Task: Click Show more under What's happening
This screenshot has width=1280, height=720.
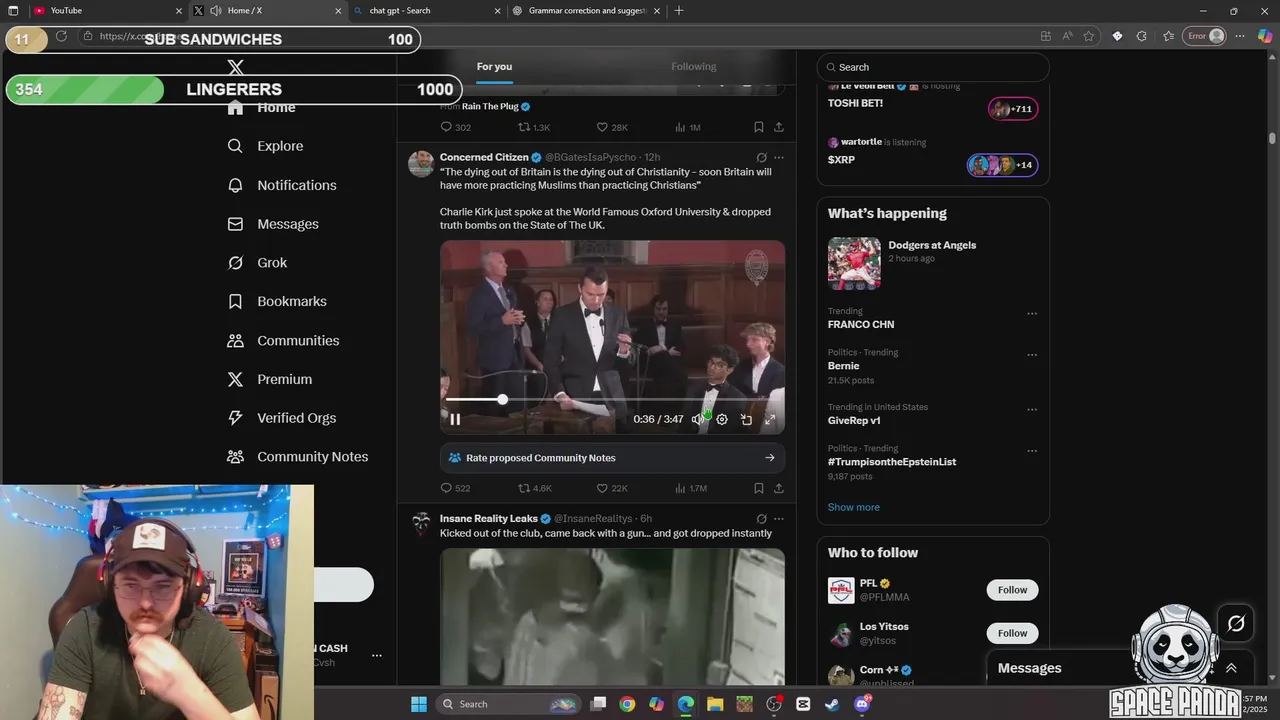Action: [x=854, y=507]
